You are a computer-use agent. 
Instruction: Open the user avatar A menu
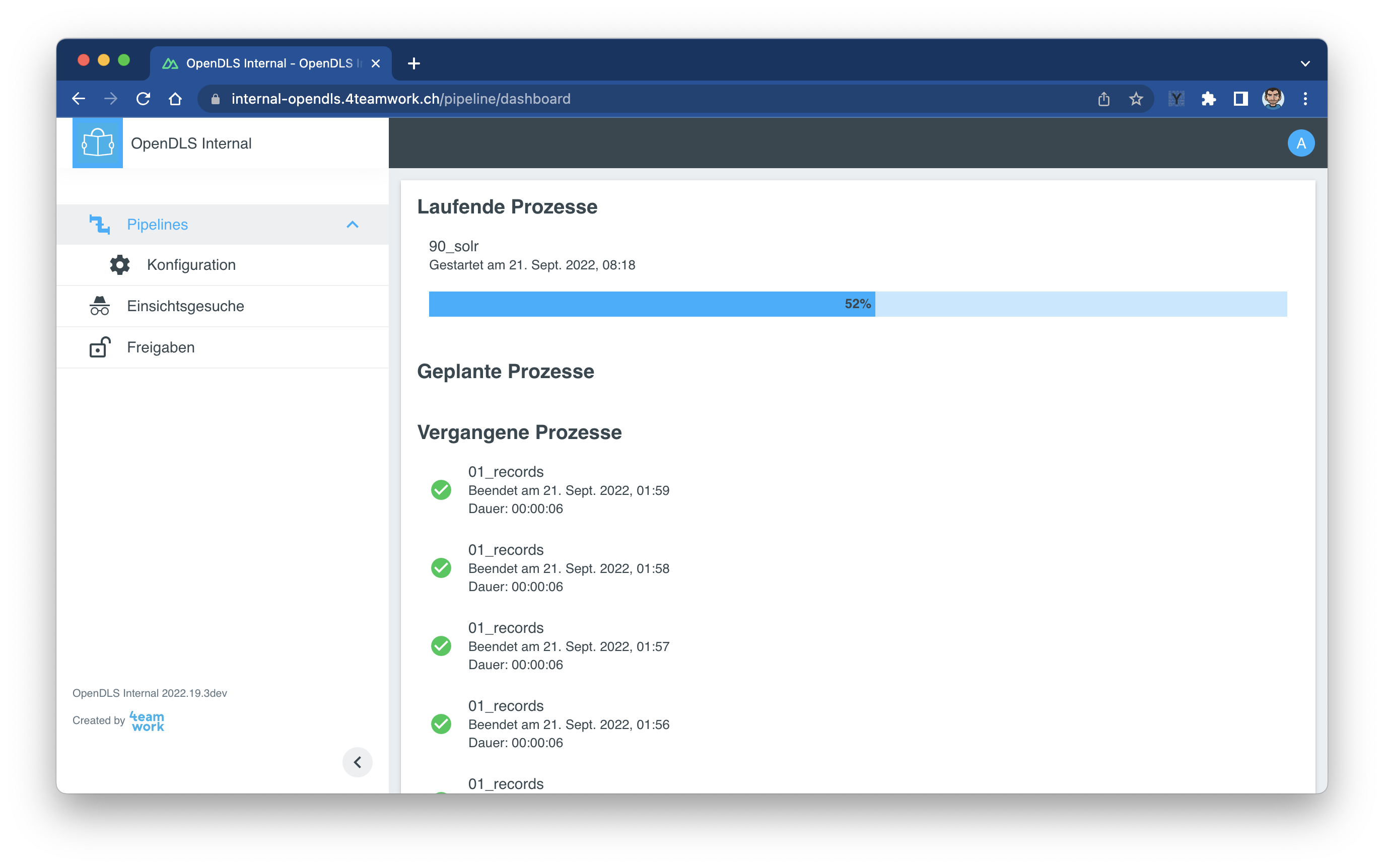click(x=1300, y=143)
